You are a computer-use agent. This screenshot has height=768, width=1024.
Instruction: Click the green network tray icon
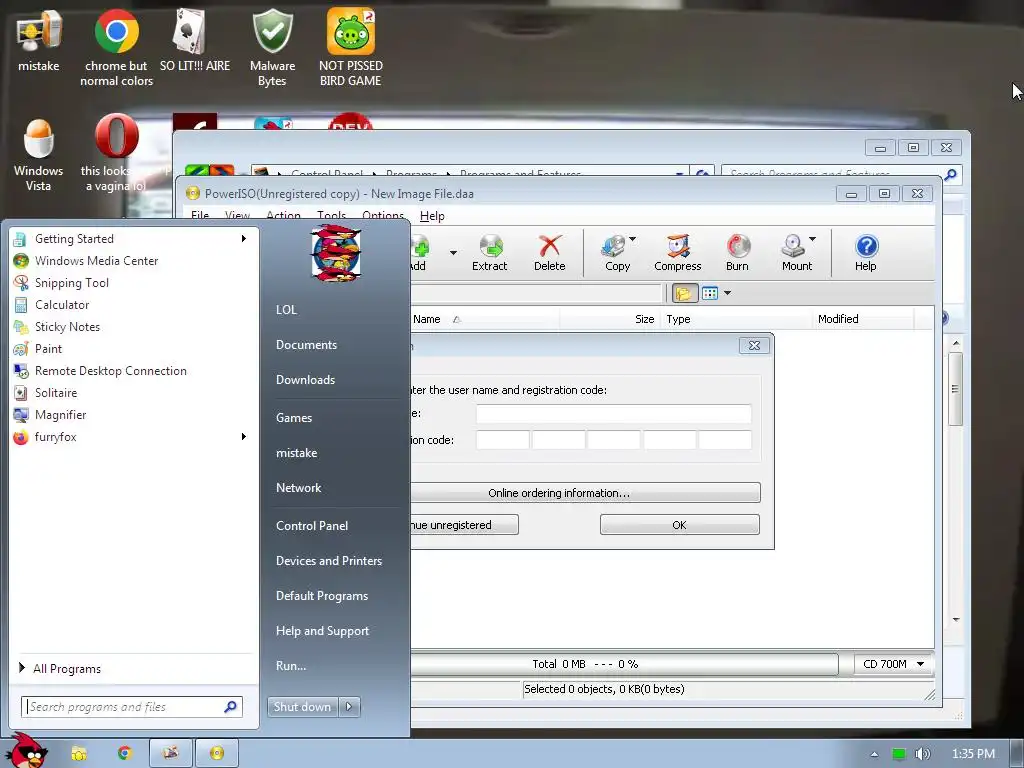tap(899, 754)
